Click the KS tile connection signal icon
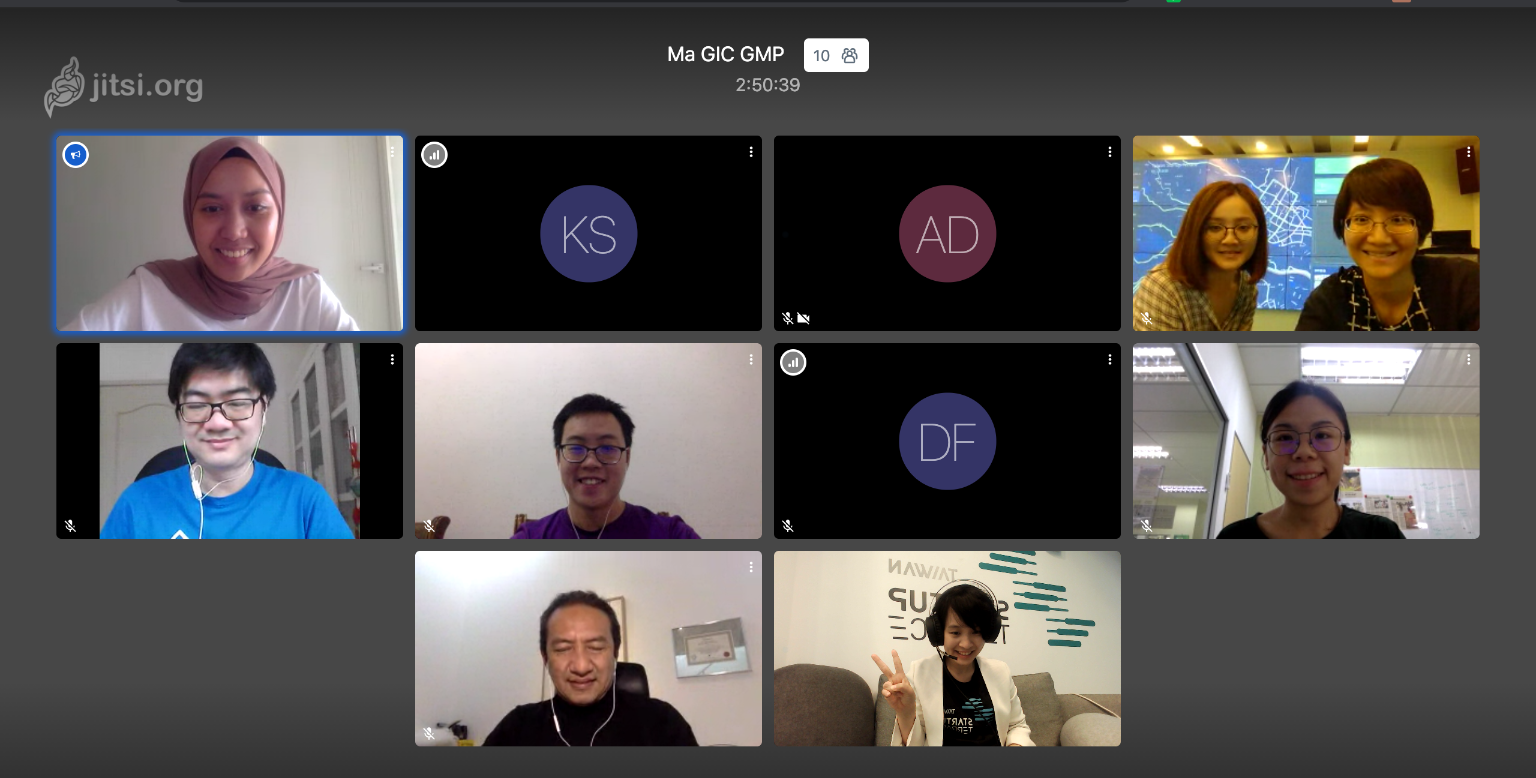Image resolution: width=1536 pixels, height=778 pixels. 434,155
